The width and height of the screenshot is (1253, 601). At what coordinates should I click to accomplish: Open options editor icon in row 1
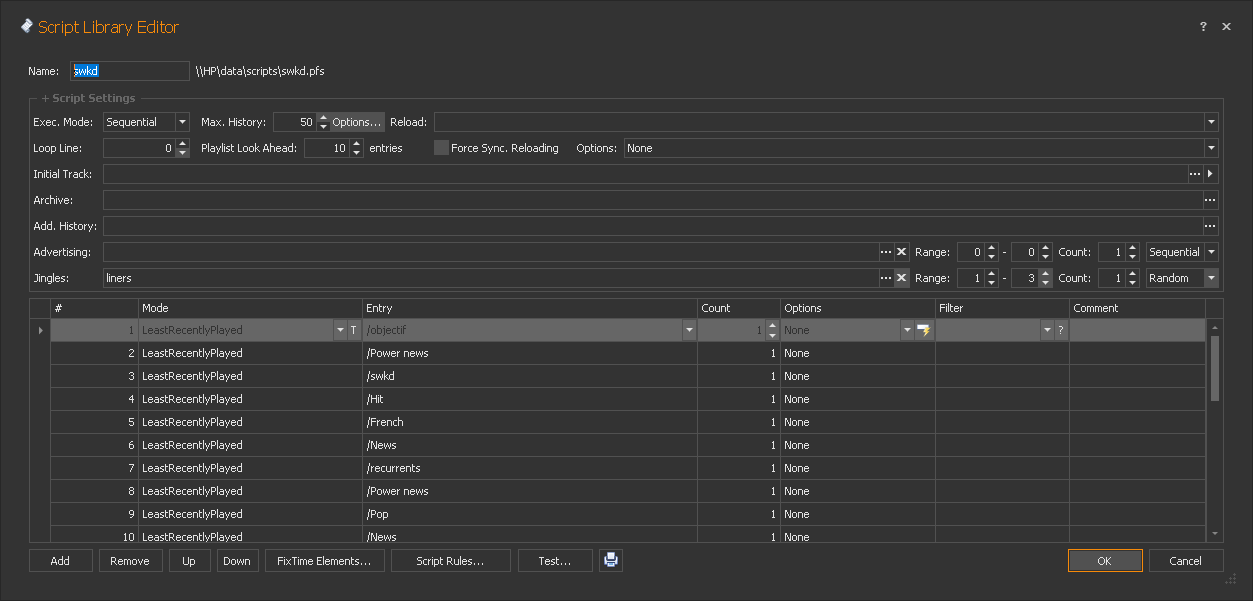point(924,330)
